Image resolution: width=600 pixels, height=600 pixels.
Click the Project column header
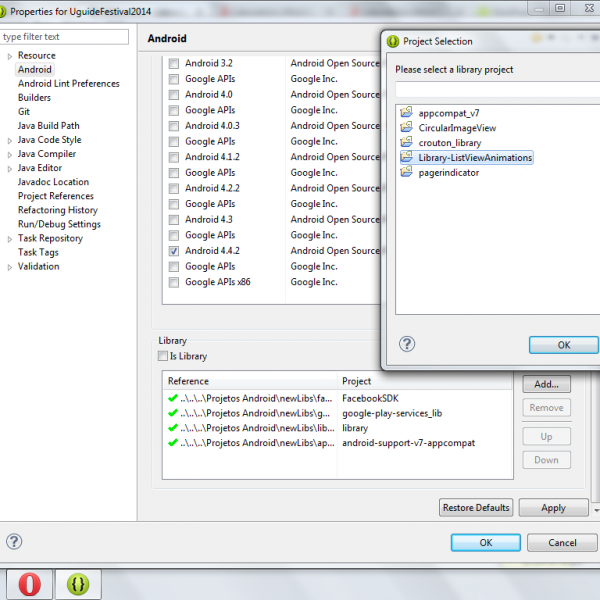coord(425,381)
